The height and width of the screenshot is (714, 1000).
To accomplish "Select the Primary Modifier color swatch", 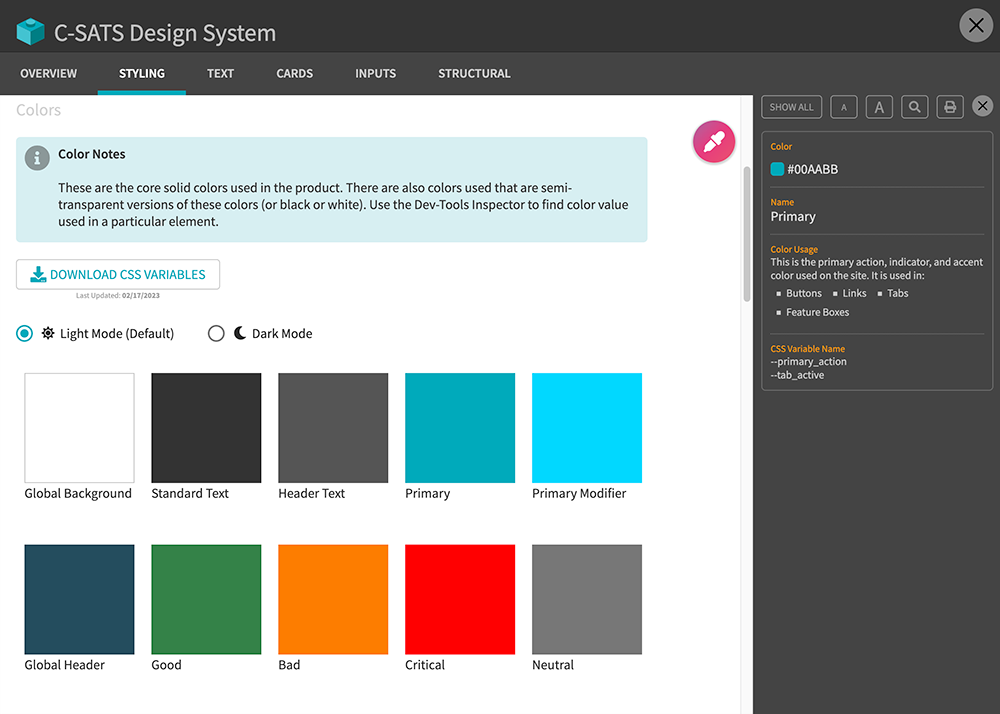I will 586,428.
